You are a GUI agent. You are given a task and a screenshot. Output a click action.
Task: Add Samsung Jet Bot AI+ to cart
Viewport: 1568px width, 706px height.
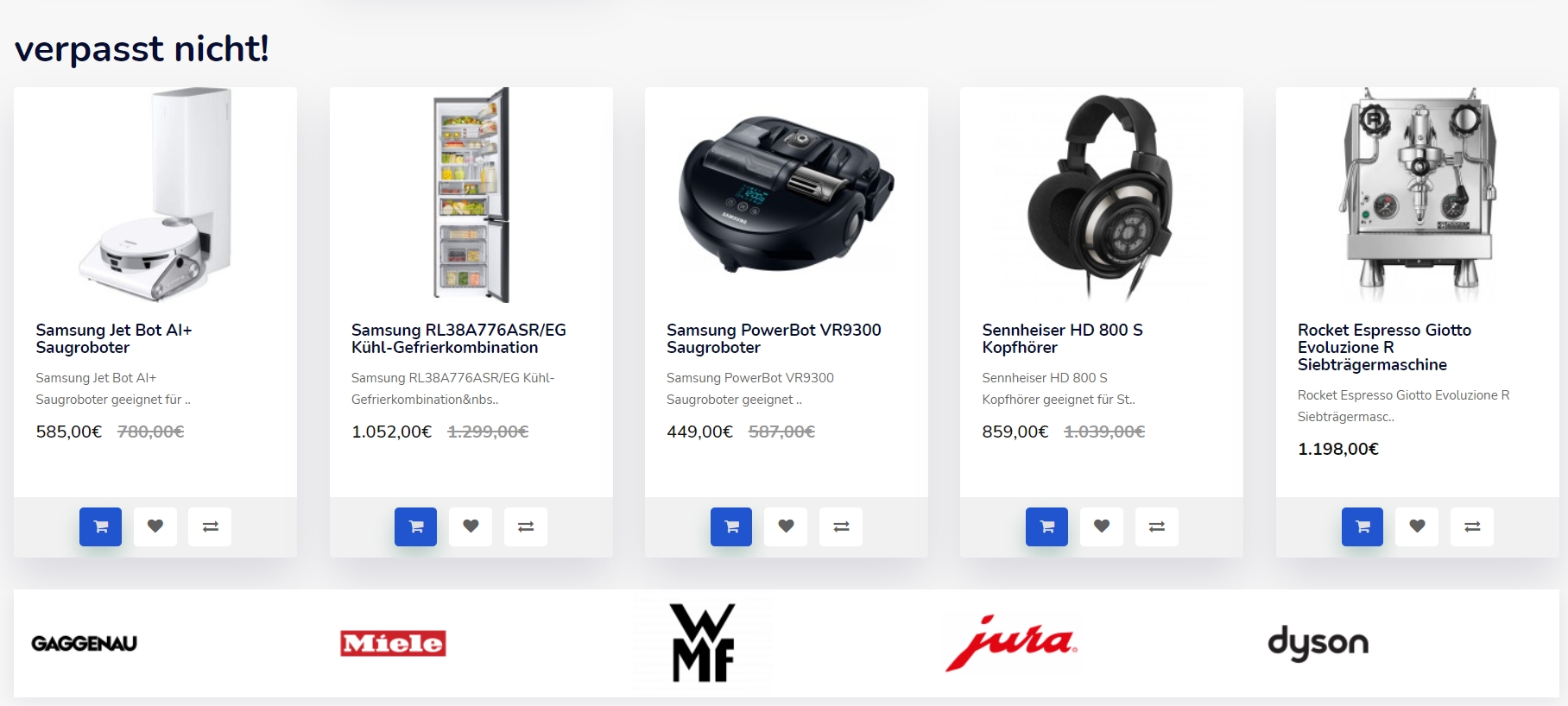point(100,526)
